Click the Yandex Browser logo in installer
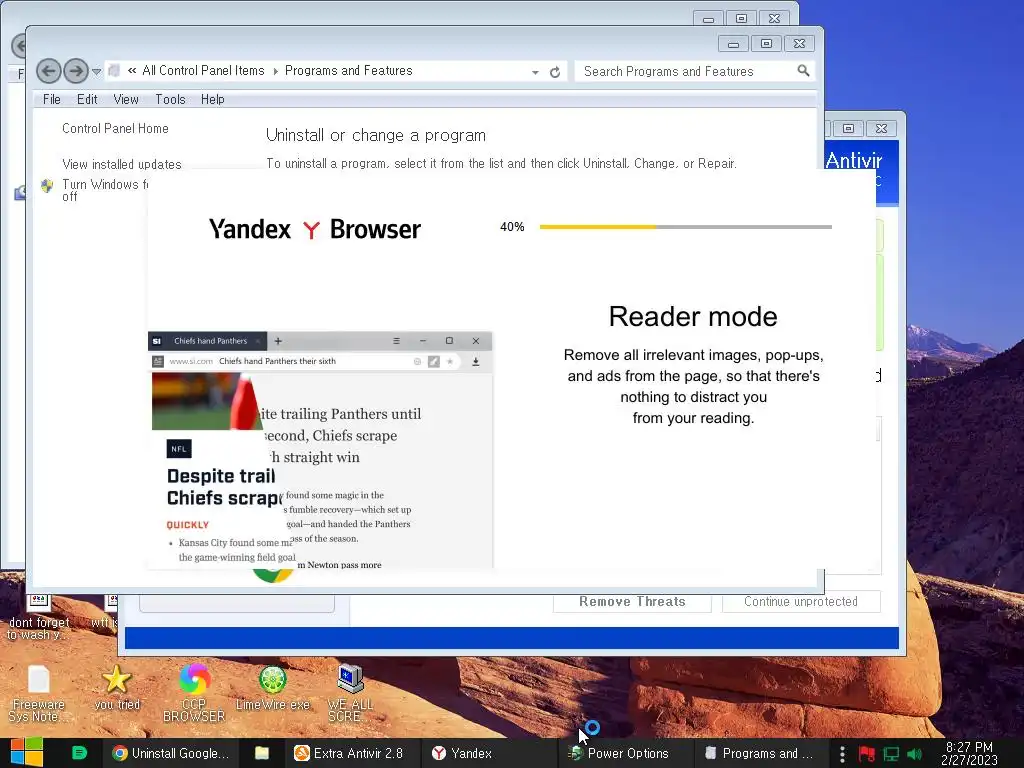Image resolution: width=1024 pixels, height=768 pixels. (315, 229)
